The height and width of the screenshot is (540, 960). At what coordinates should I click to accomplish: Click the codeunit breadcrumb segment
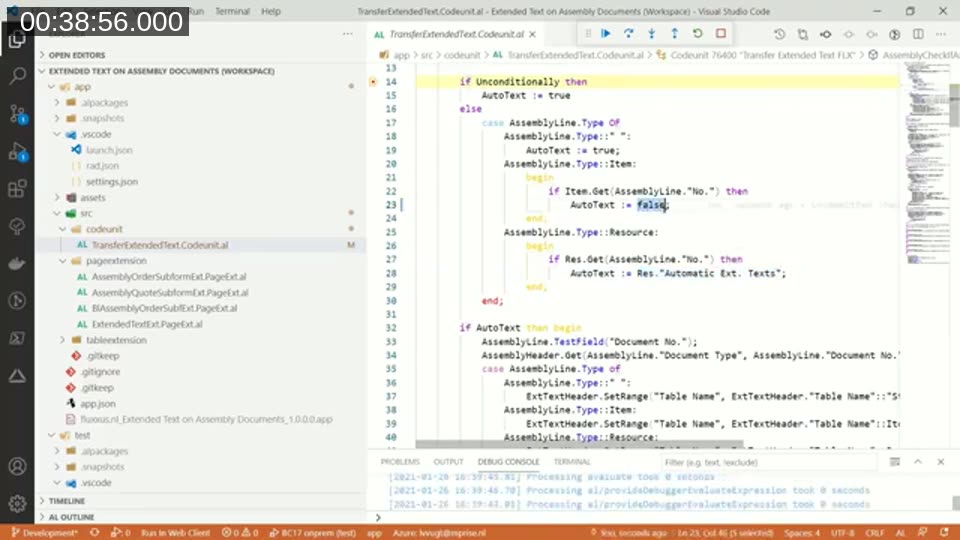click(x=462, y=55)
